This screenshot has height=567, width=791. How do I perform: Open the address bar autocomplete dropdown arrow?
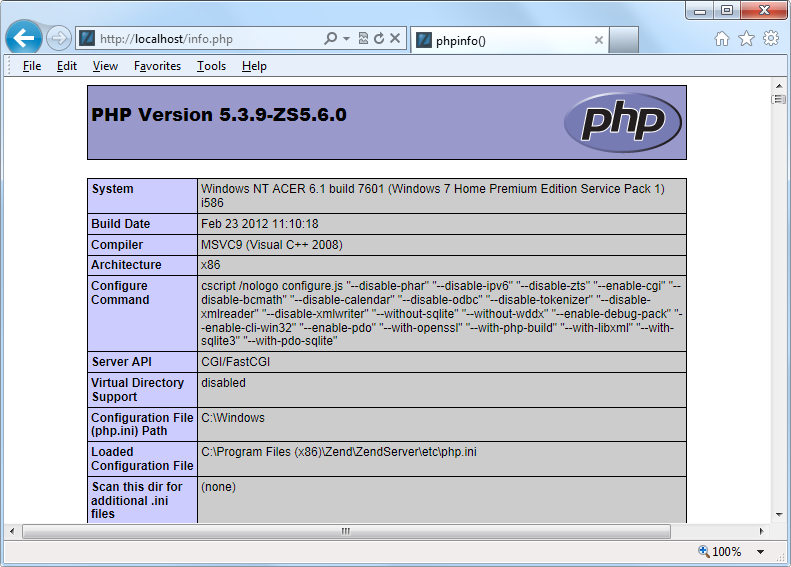point(347,38)
